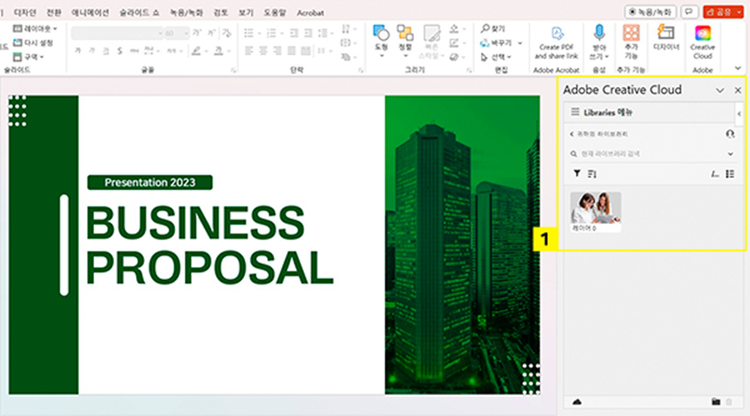Toggle the strikethrough S button

pyautogui.click(x=120, y=50)
